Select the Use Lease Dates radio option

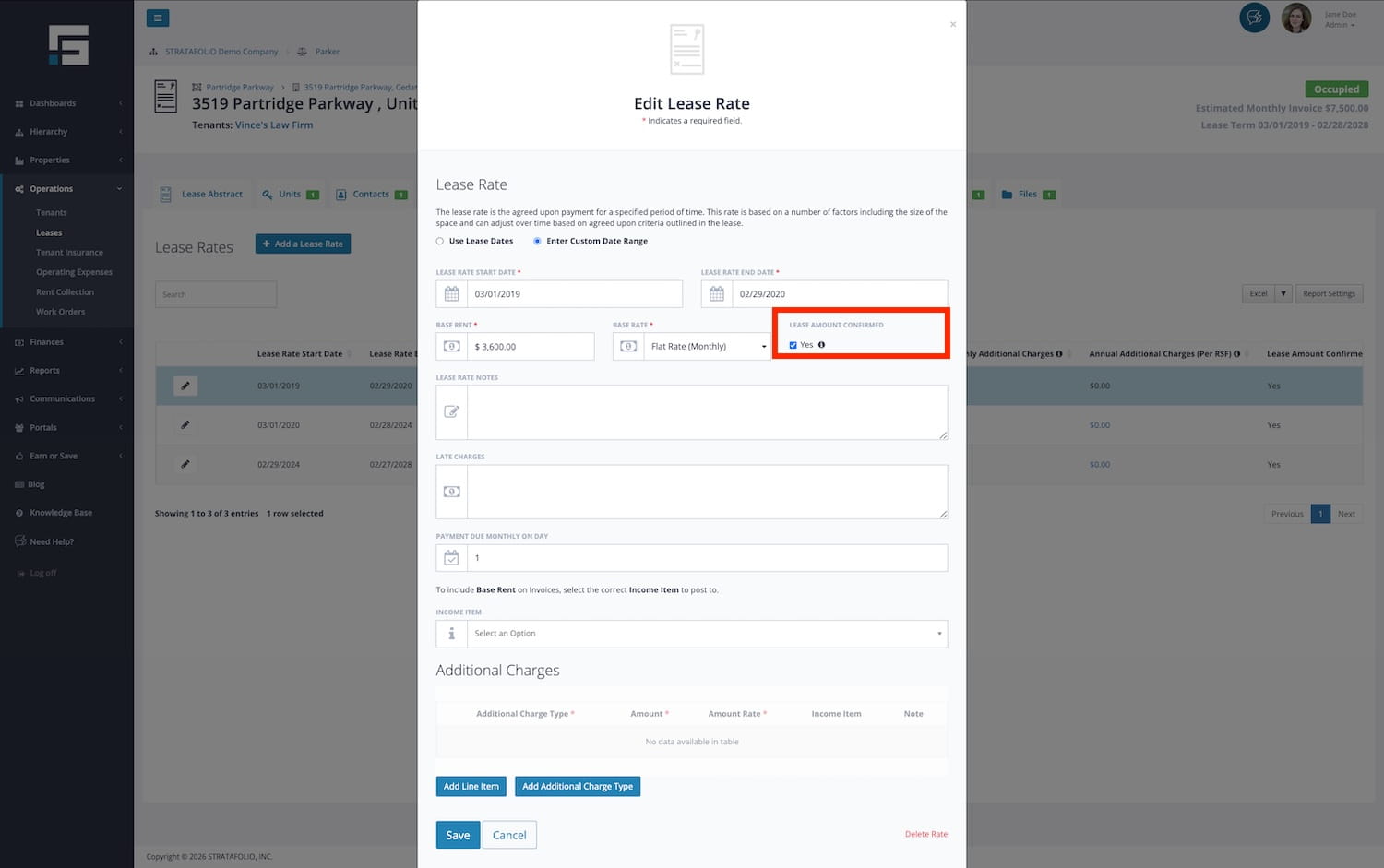440,242
